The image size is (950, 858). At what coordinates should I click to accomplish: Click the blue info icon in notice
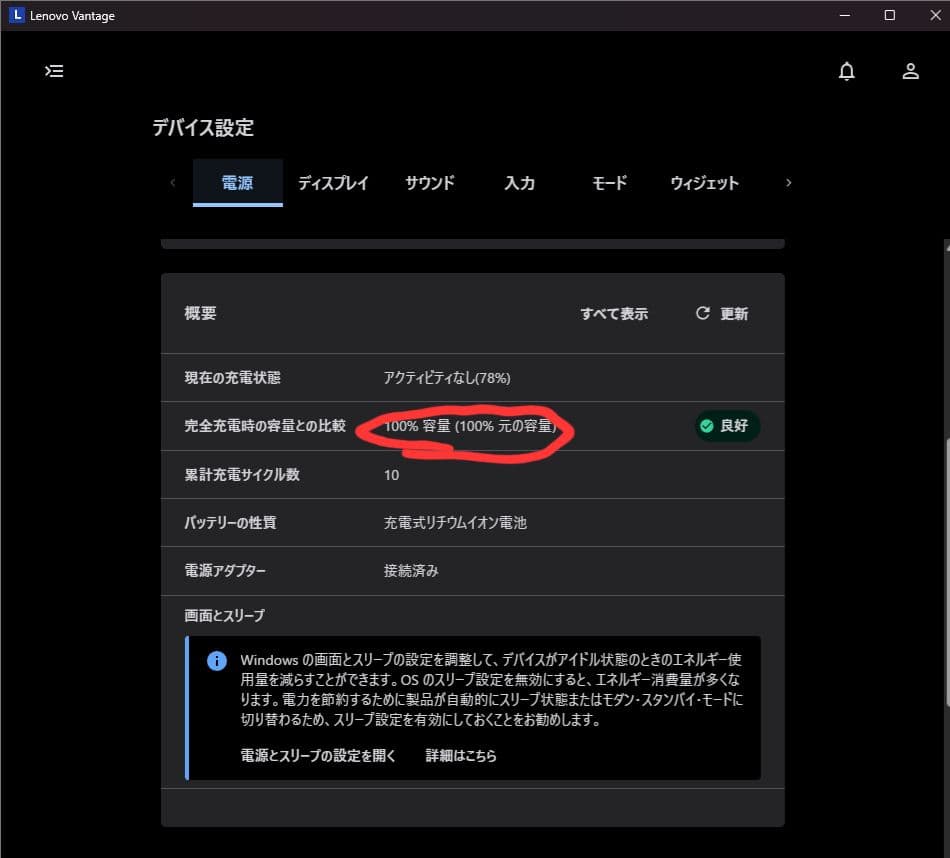tap(216, 661)
